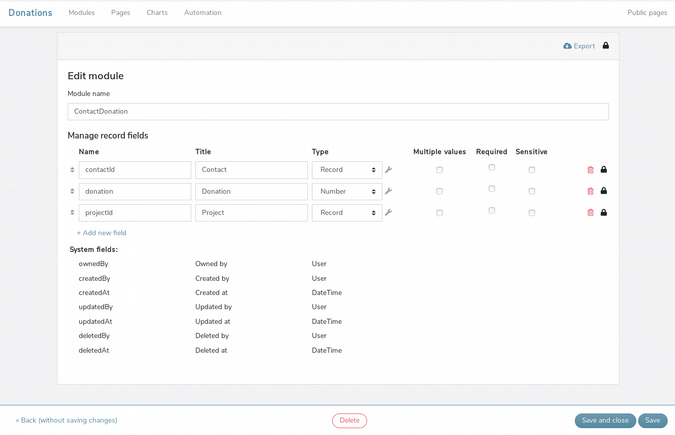Image resolution: width=675 pixels, height=435 pixels.
Task: Click drag handle of contactId row
Action: (72, 170)
